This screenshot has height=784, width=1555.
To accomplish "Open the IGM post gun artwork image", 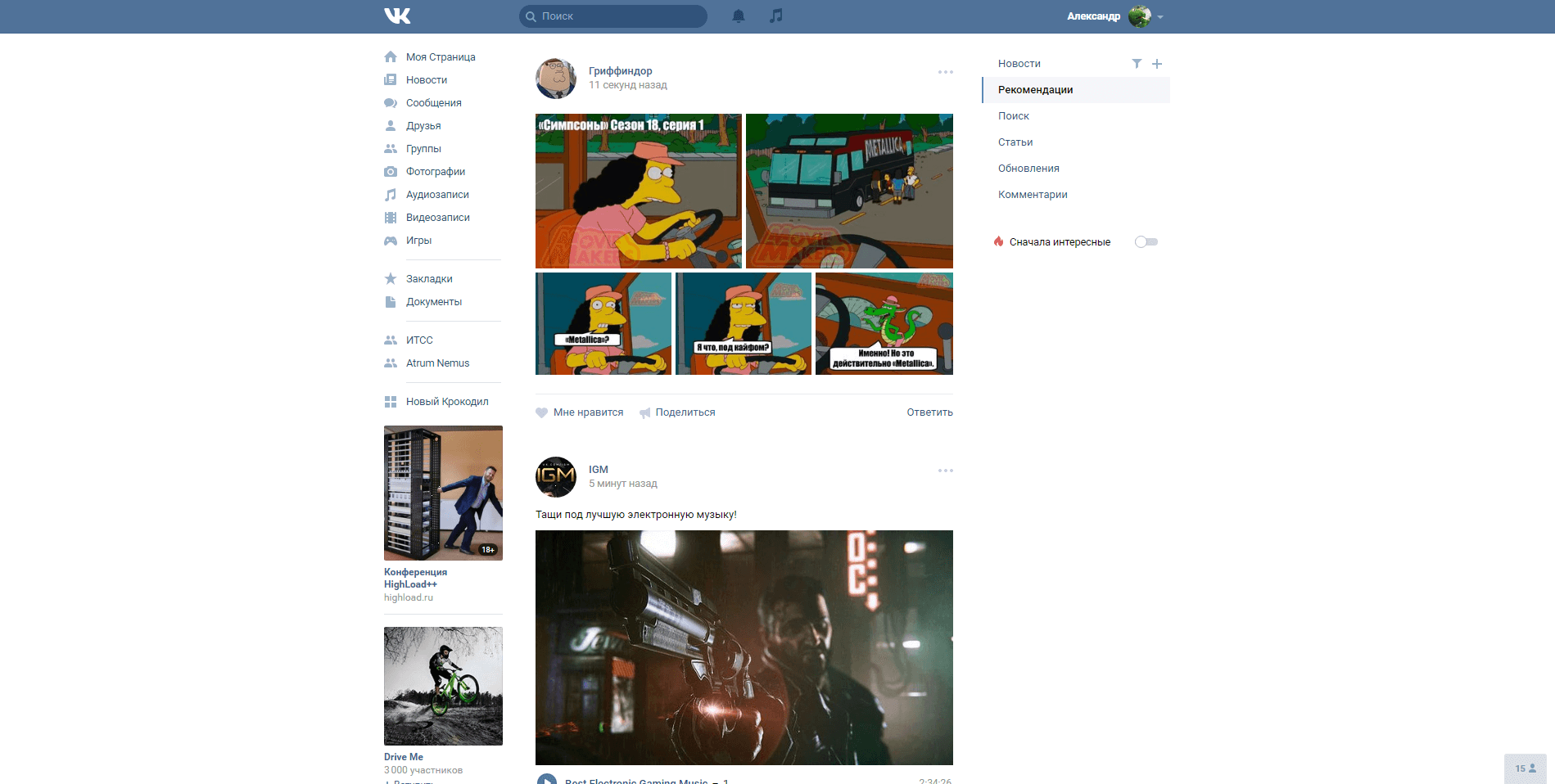I will click(744, 647).
